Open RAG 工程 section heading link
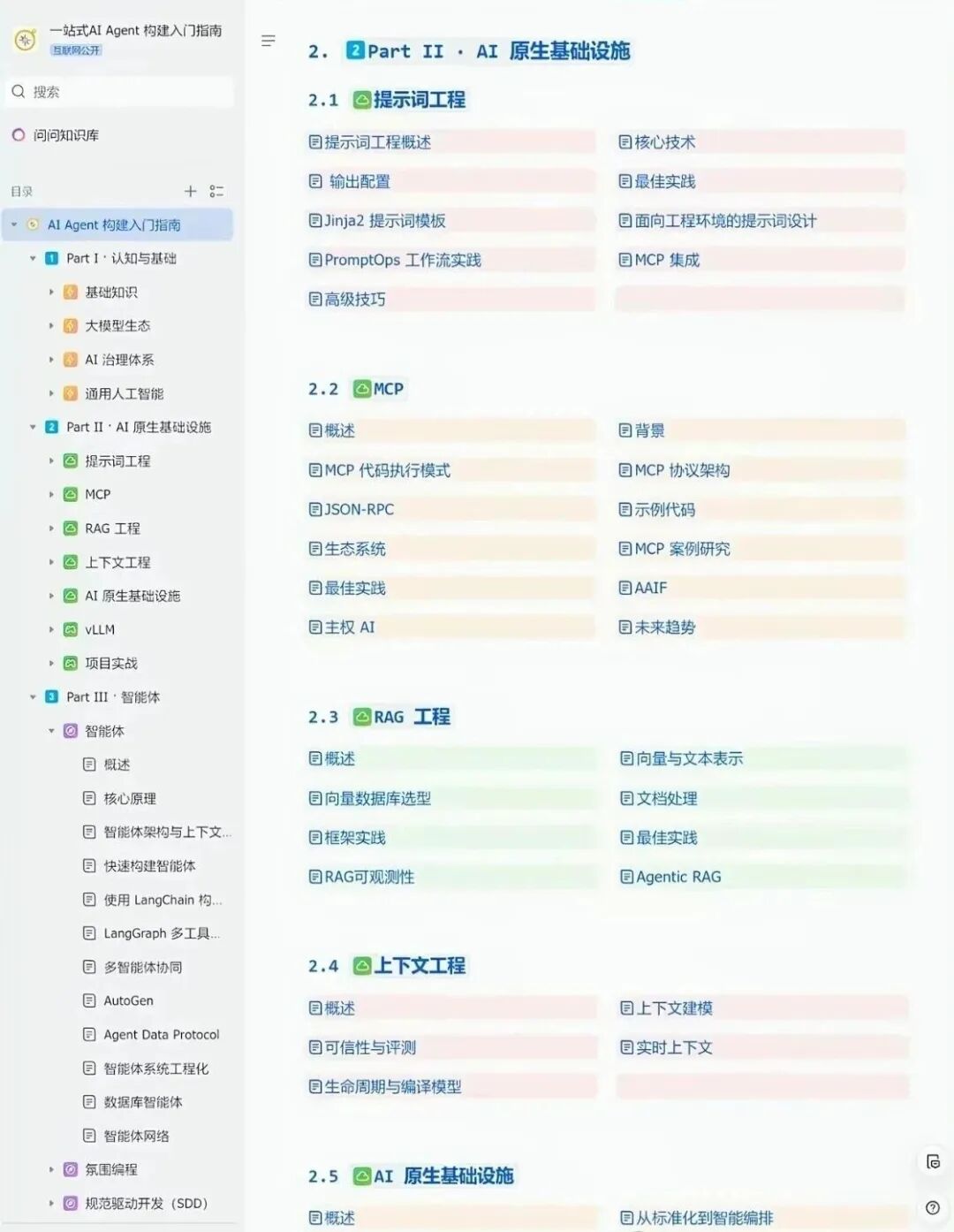Image resolution: width=954 pixels, height=1232 pixels. [x=412, y=717]
